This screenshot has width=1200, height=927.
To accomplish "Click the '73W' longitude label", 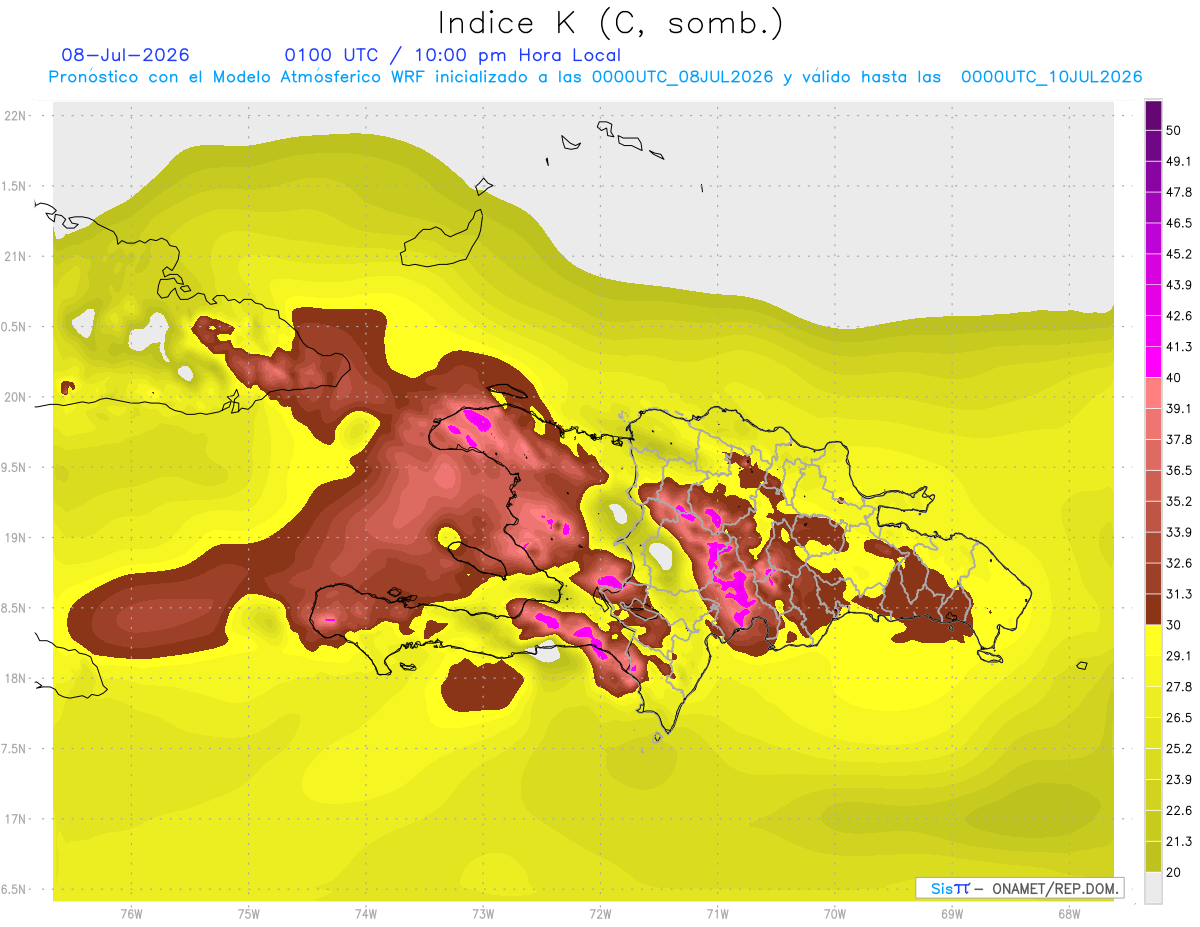I will coord(483,914).
